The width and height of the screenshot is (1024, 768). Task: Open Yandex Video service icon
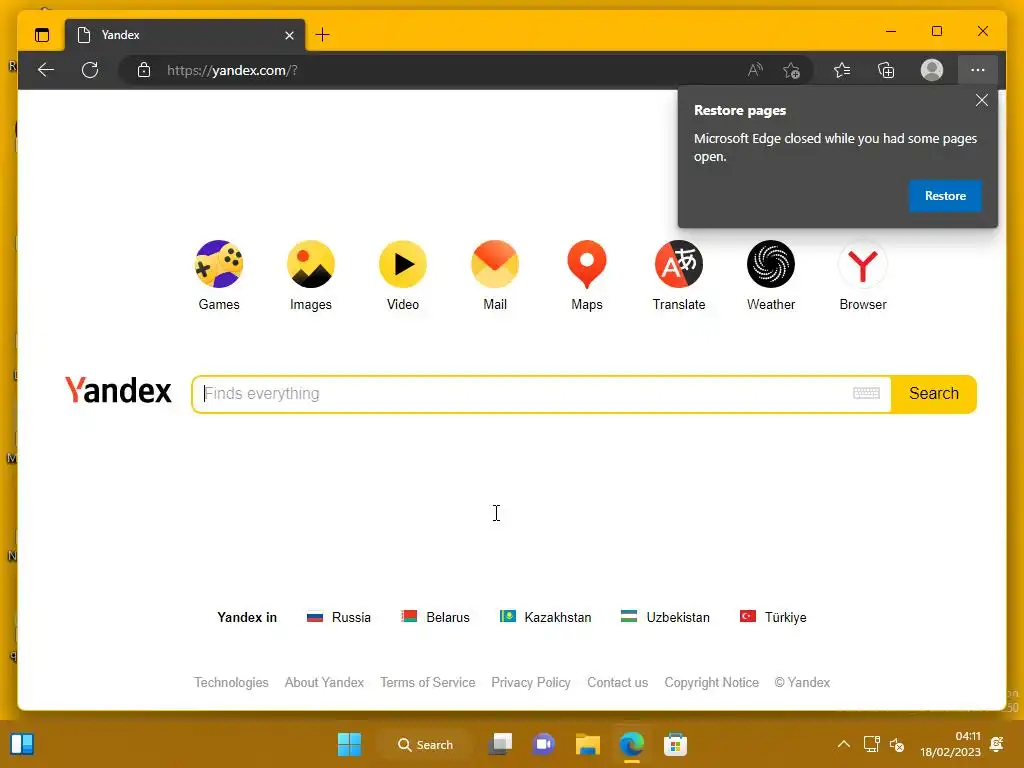pos(403,264)
